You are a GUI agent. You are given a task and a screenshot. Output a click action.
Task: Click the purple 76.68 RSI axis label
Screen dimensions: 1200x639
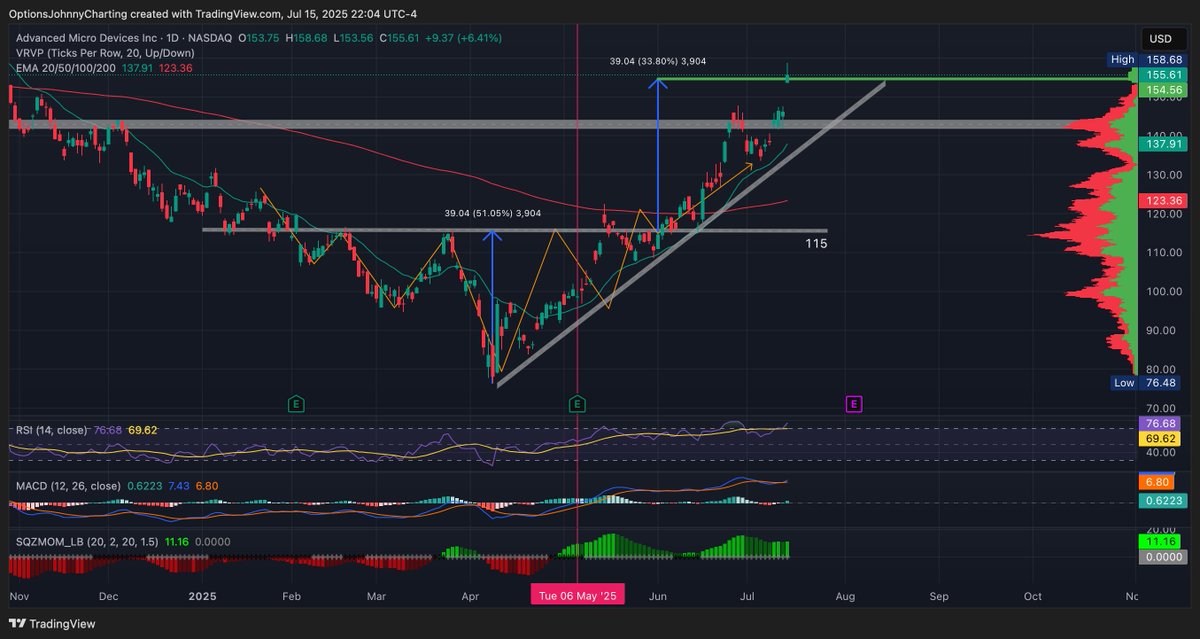click(1160, 424)
